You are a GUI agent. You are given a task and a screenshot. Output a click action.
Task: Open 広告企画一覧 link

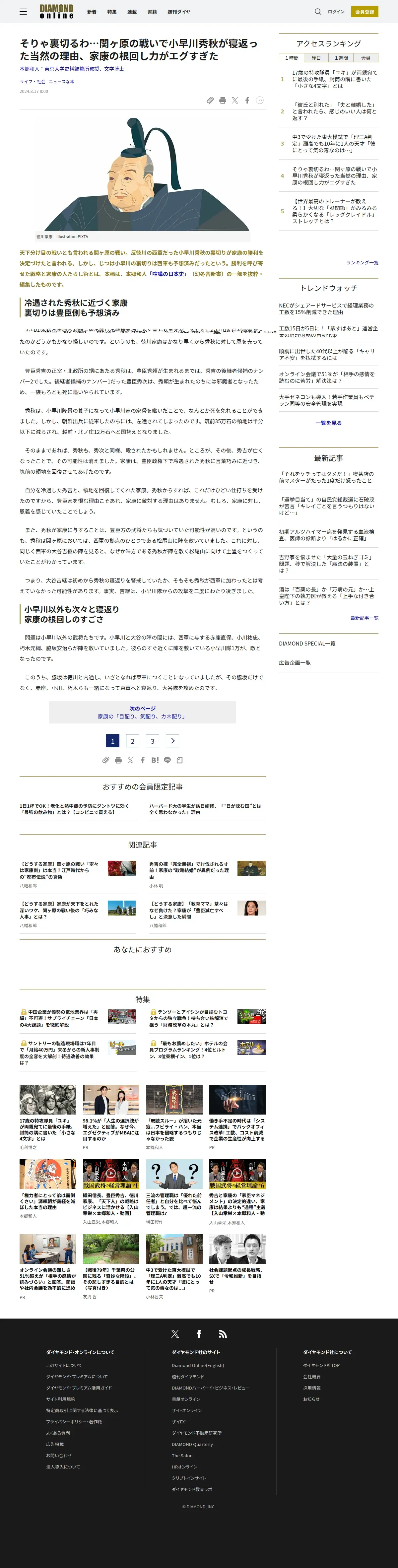pos(295,662)
